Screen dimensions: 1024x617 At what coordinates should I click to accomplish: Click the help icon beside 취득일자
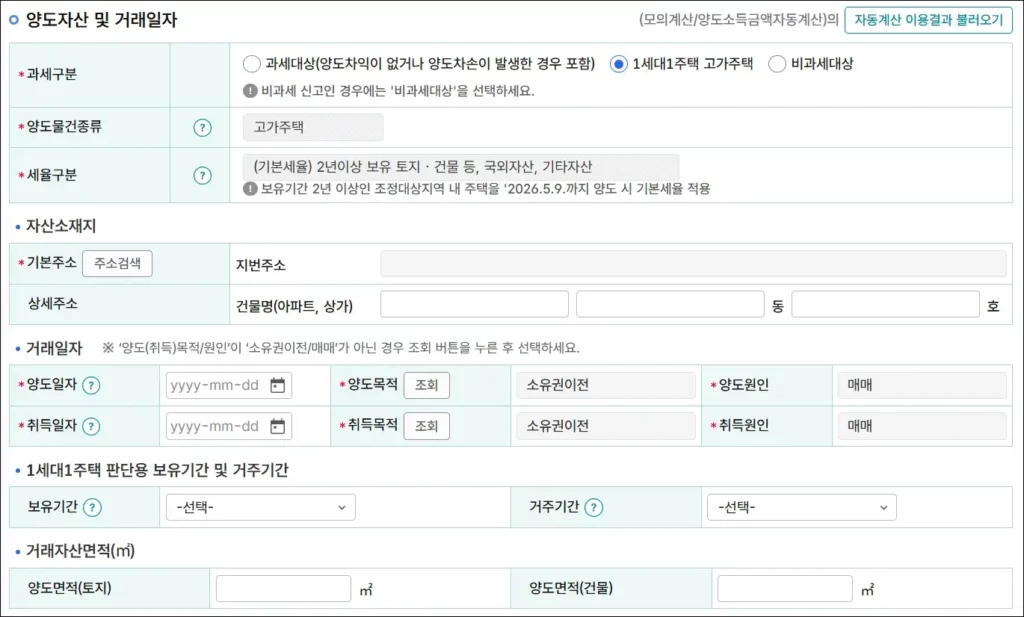91,426
